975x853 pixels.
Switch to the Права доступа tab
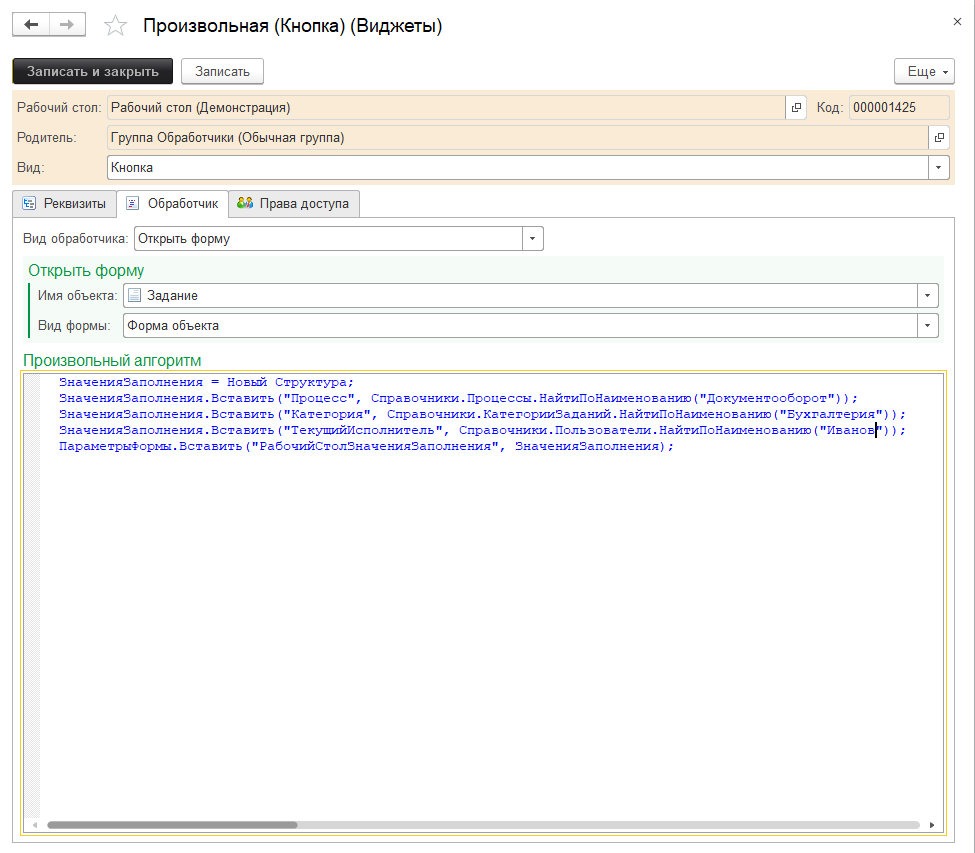(x=294, y=204)
